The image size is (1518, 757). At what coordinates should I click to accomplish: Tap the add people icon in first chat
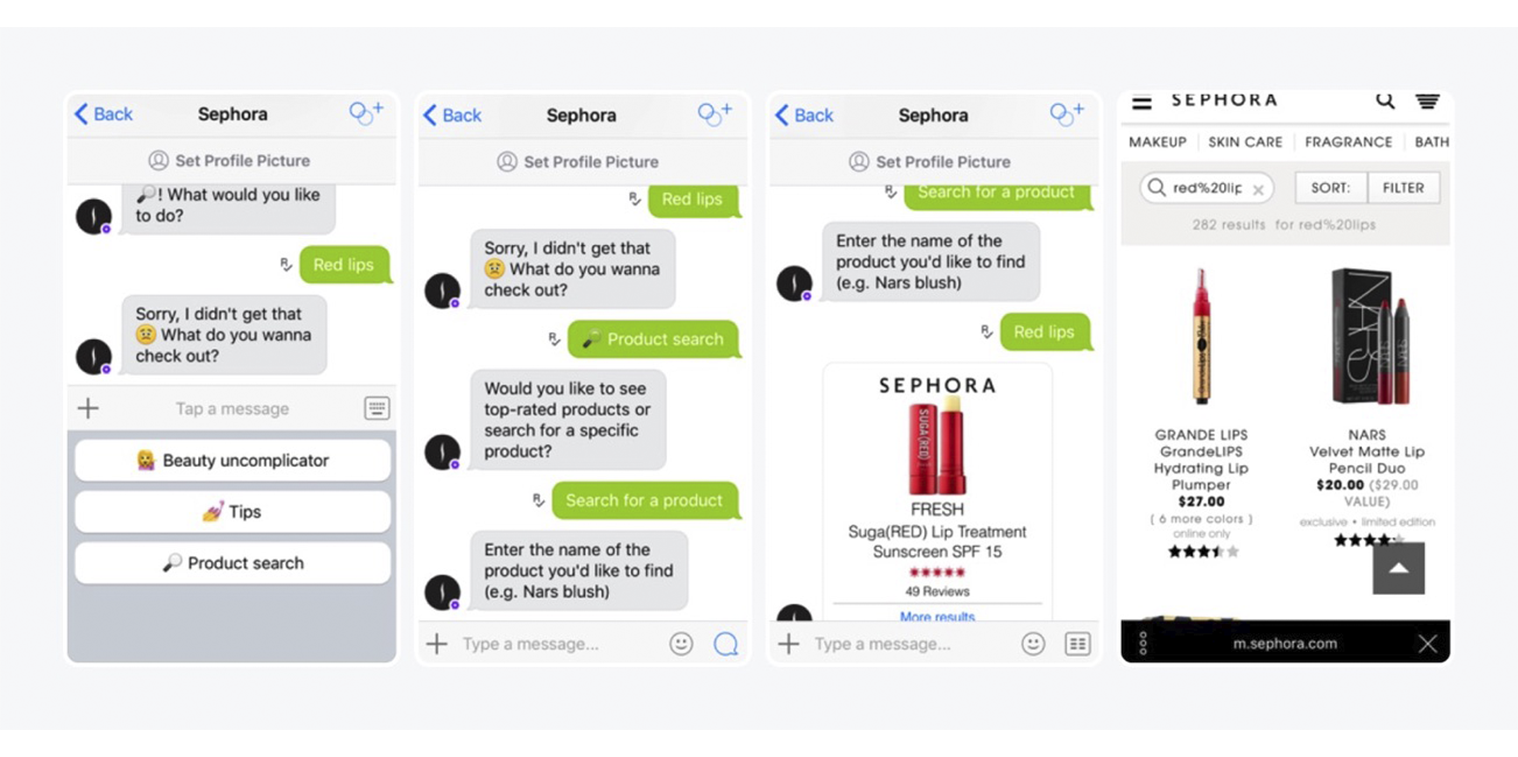click(x=365, y=113)
